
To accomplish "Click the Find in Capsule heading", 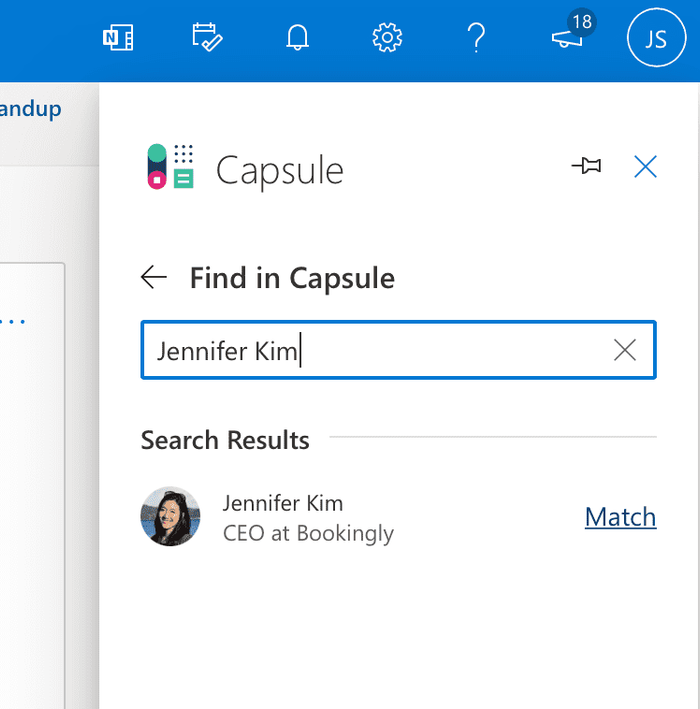I will (292, 278).
